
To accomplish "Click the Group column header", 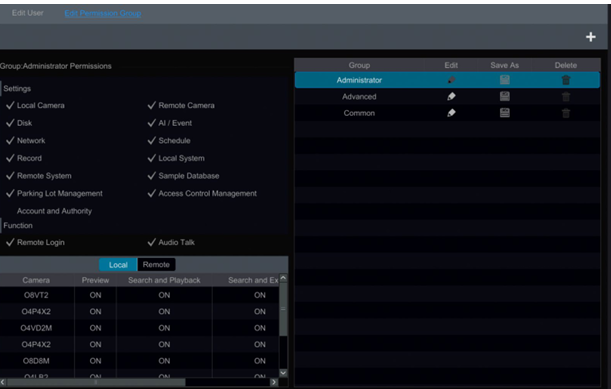I will [359, 65].
